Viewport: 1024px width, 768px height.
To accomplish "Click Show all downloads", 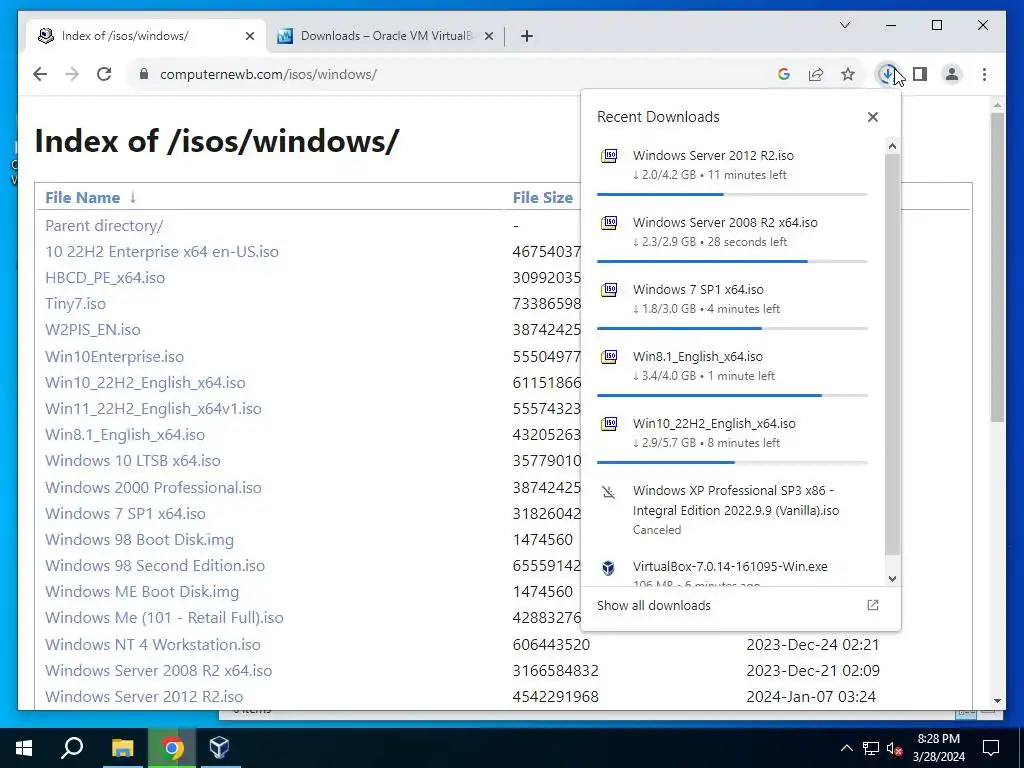I will click(x=654, y=605).
